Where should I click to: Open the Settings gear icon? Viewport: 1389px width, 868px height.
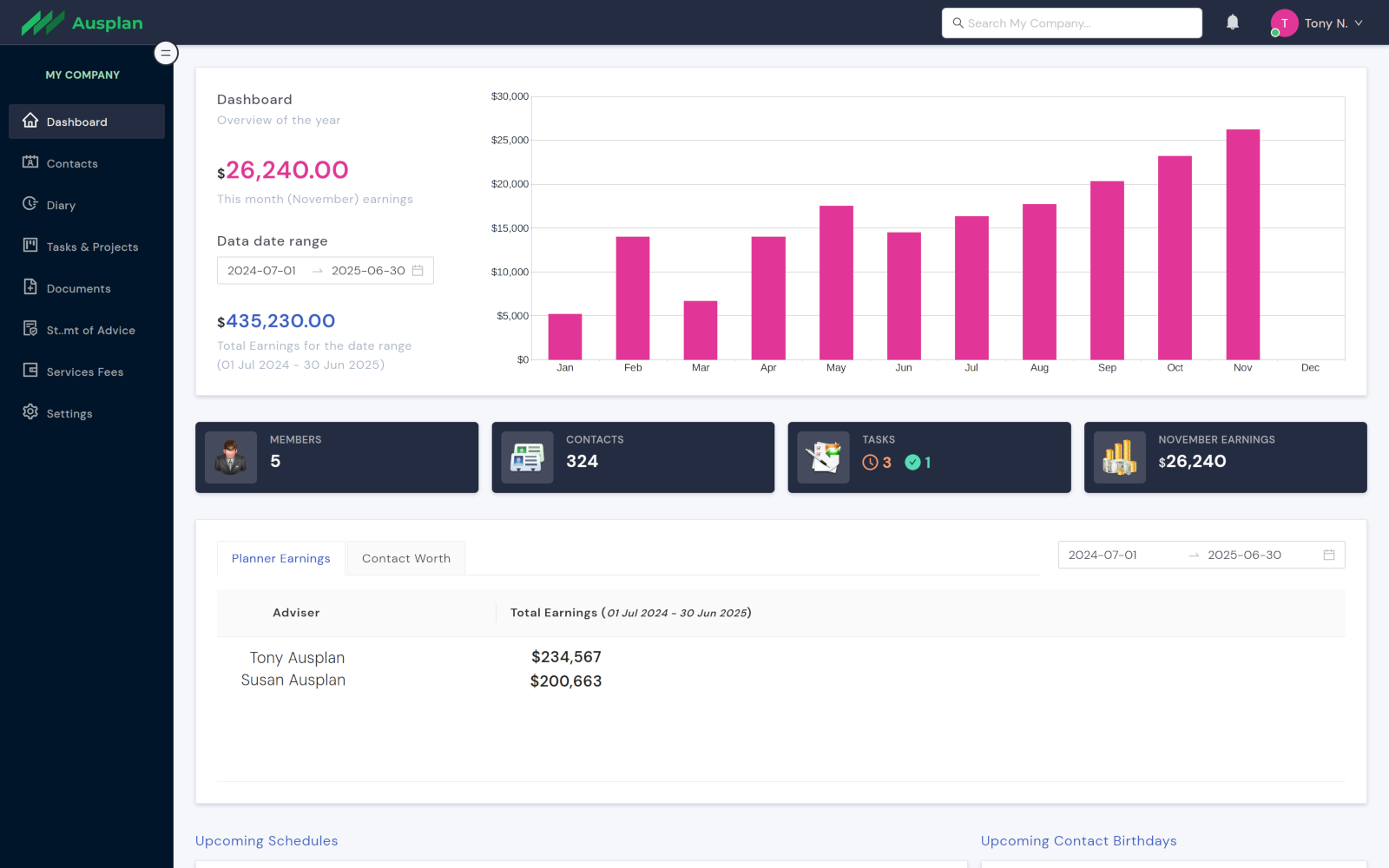coord(30,412)
